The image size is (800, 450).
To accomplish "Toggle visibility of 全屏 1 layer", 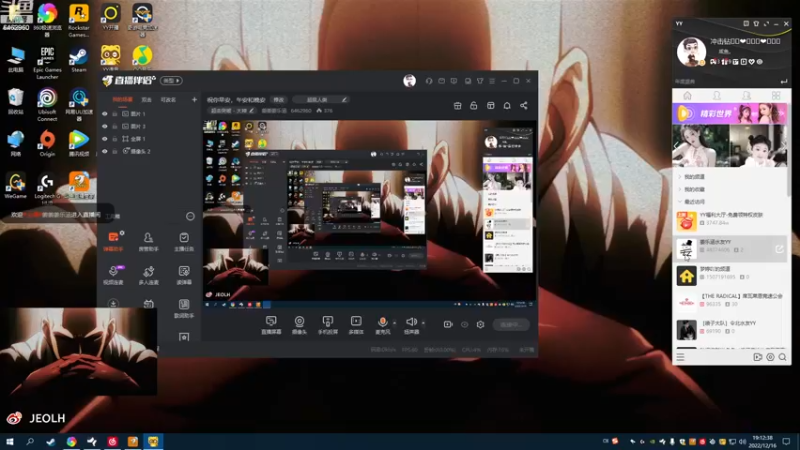I will 105,139.
